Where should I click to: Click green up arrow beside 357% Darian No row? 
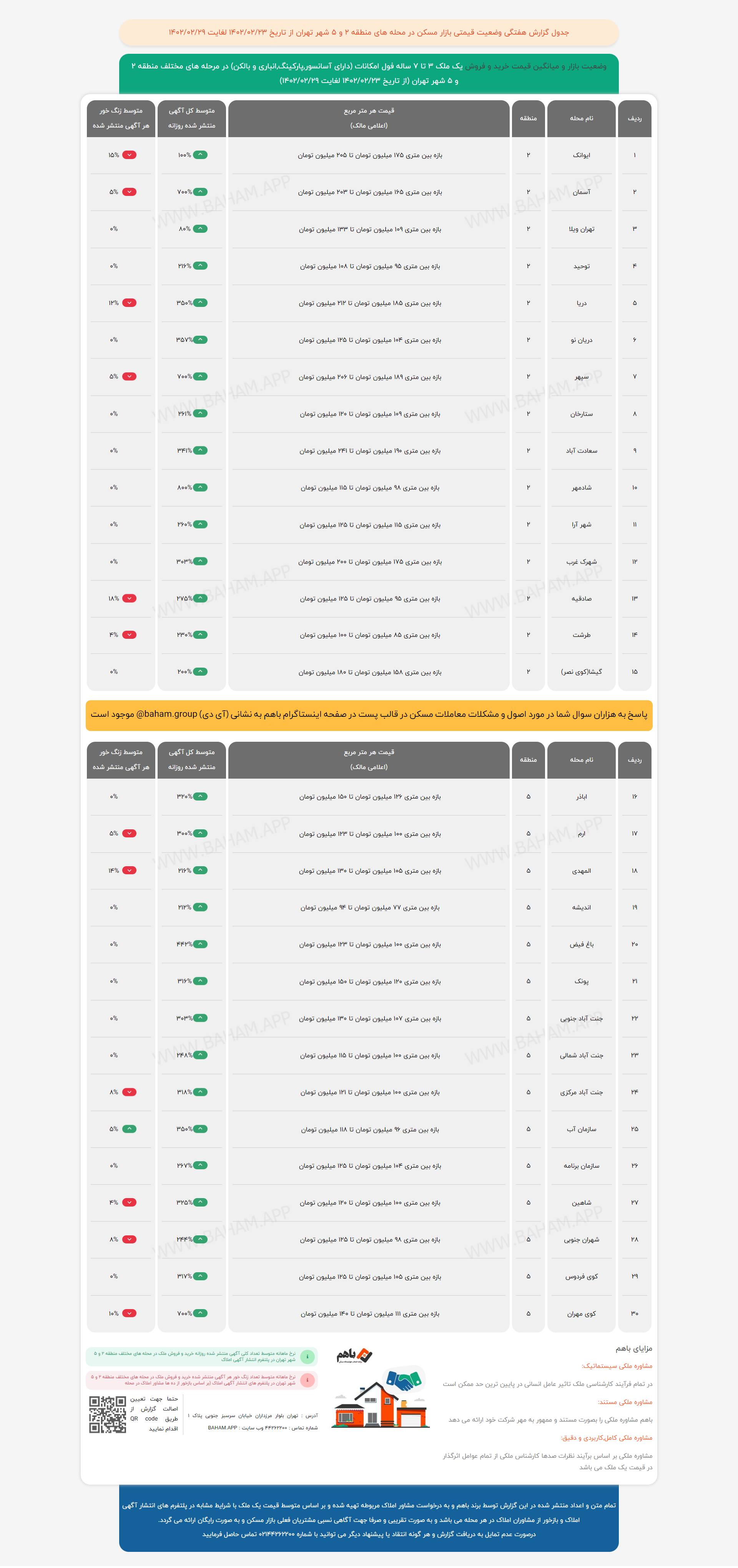pyautogui.click(x=200, y=340)
